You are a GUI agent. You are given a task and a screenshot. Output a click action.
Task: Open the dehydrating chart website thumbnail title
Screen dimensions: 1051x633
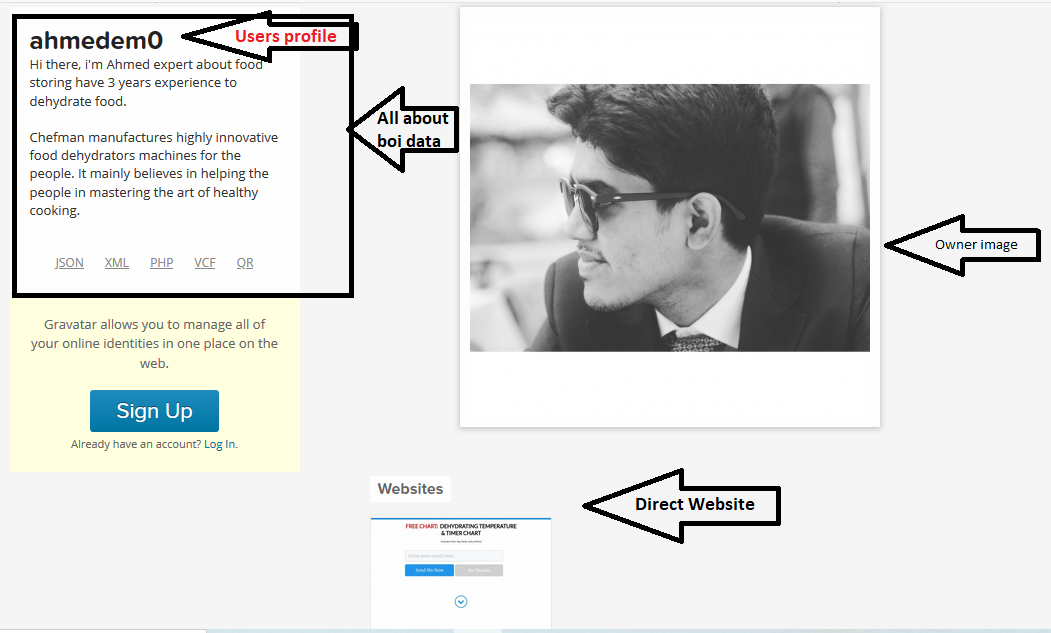pyautogui.click(x=461, y=529)
